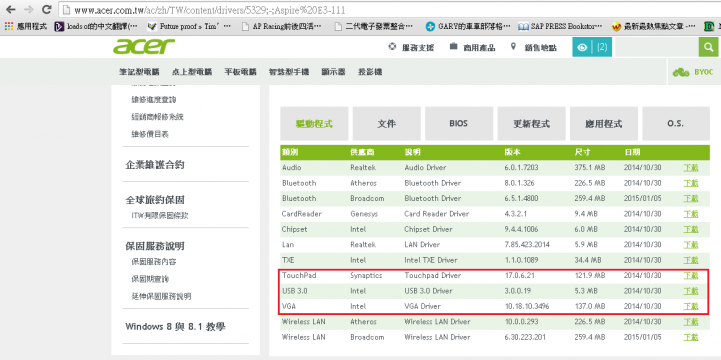Open the recently viewed eye icon (2)
721x360 pixels.
[592, 47]
